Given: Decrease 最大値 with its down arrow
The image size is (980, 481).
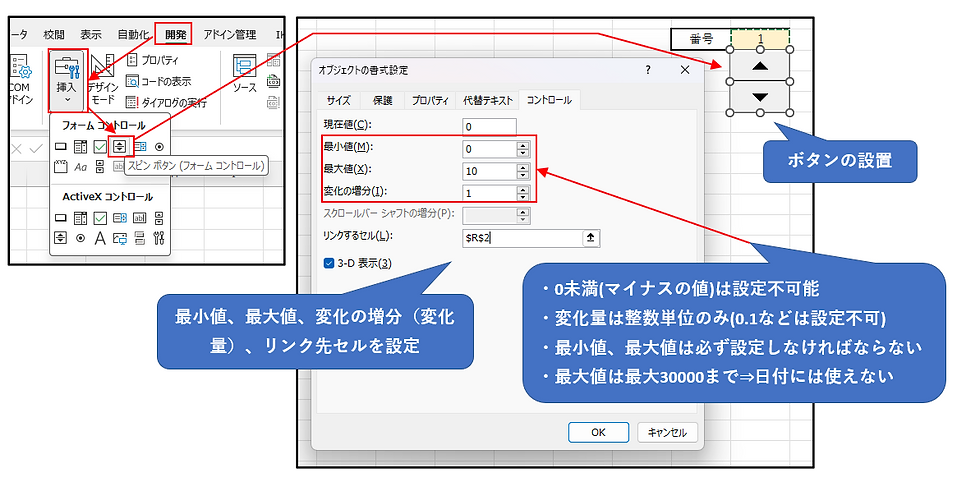Looking at the screenshot, I should click(524, 175).
